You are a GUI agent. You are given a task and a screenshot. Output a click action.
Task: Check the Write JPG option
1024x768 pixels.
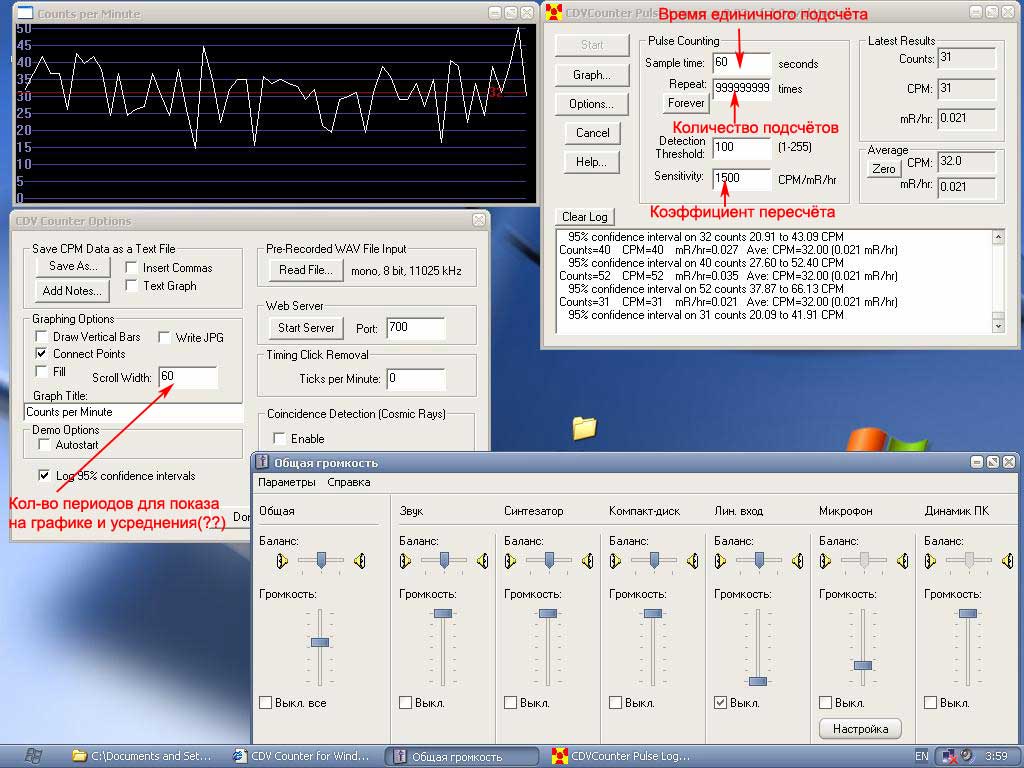[166, 338]
